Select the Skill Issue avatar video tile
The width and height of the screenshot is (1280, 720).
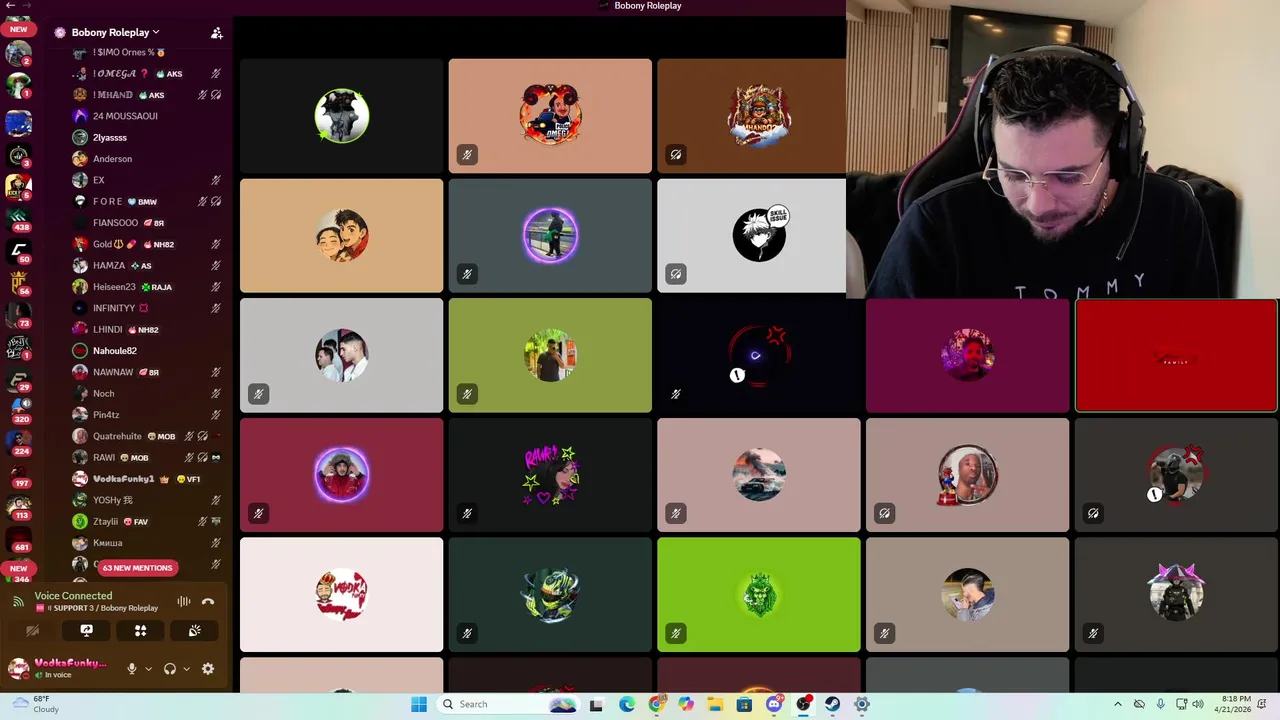pos(752,236)
